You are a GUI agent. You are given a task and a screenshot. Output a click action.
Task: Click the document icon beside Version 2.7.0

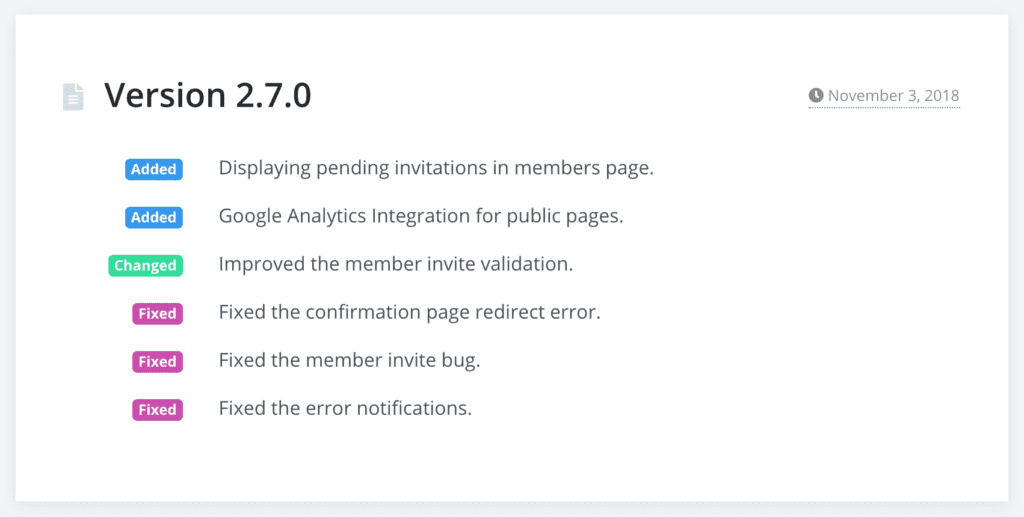point(73,97)
